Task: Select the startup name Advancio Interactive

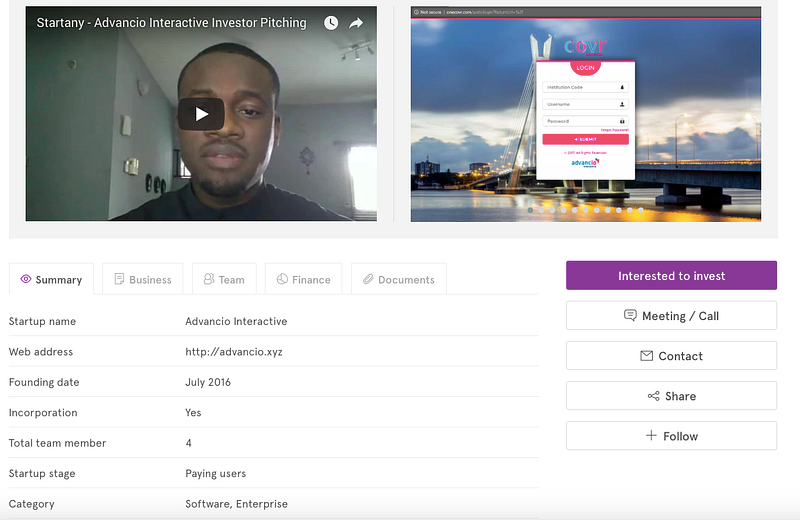Action: pyautogui.click(x=236, y=321)
